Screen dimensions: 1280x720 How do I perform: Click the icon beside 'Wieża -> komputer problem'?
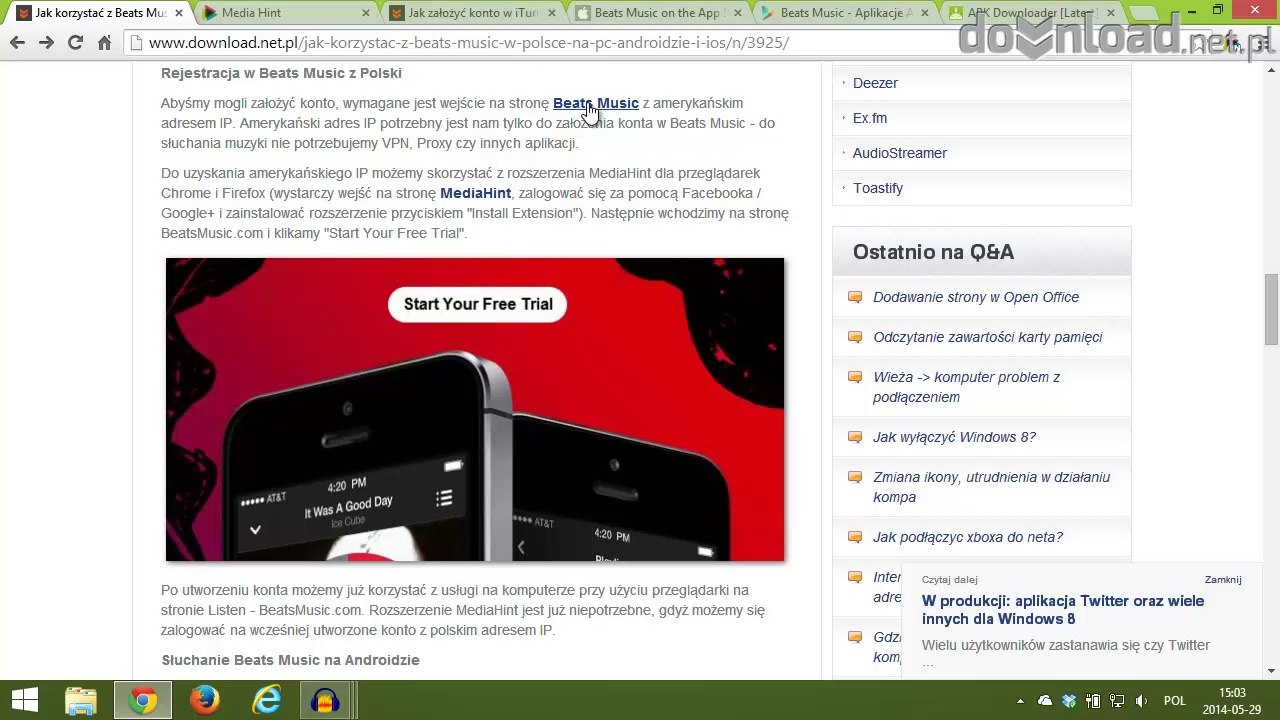coord(855,377)
